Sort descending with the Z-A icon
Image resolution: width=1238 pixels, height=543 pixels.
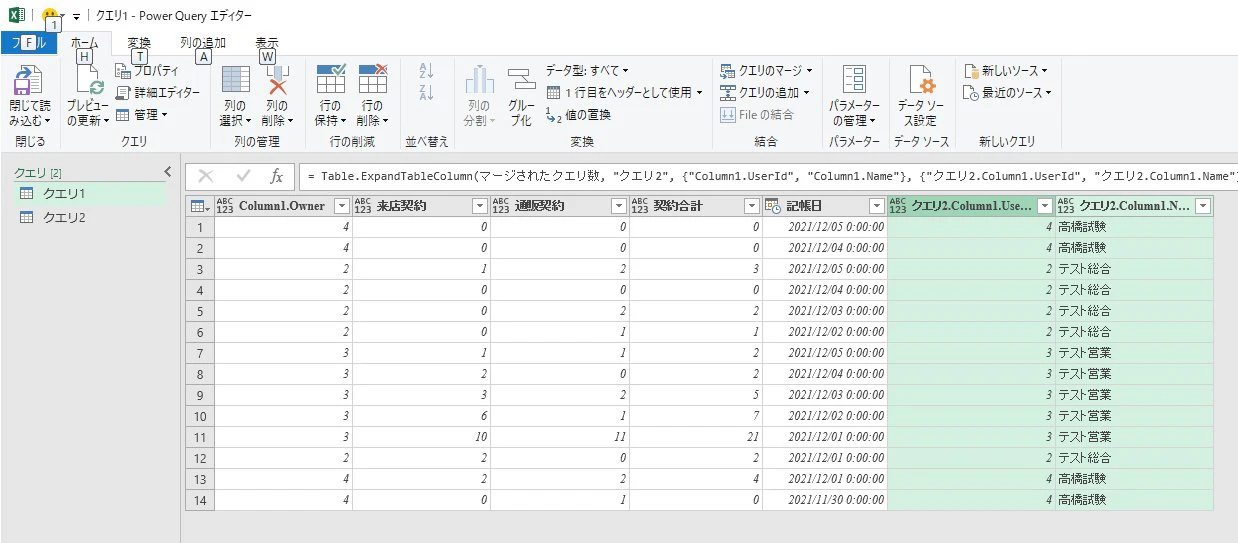coord(426,93)
